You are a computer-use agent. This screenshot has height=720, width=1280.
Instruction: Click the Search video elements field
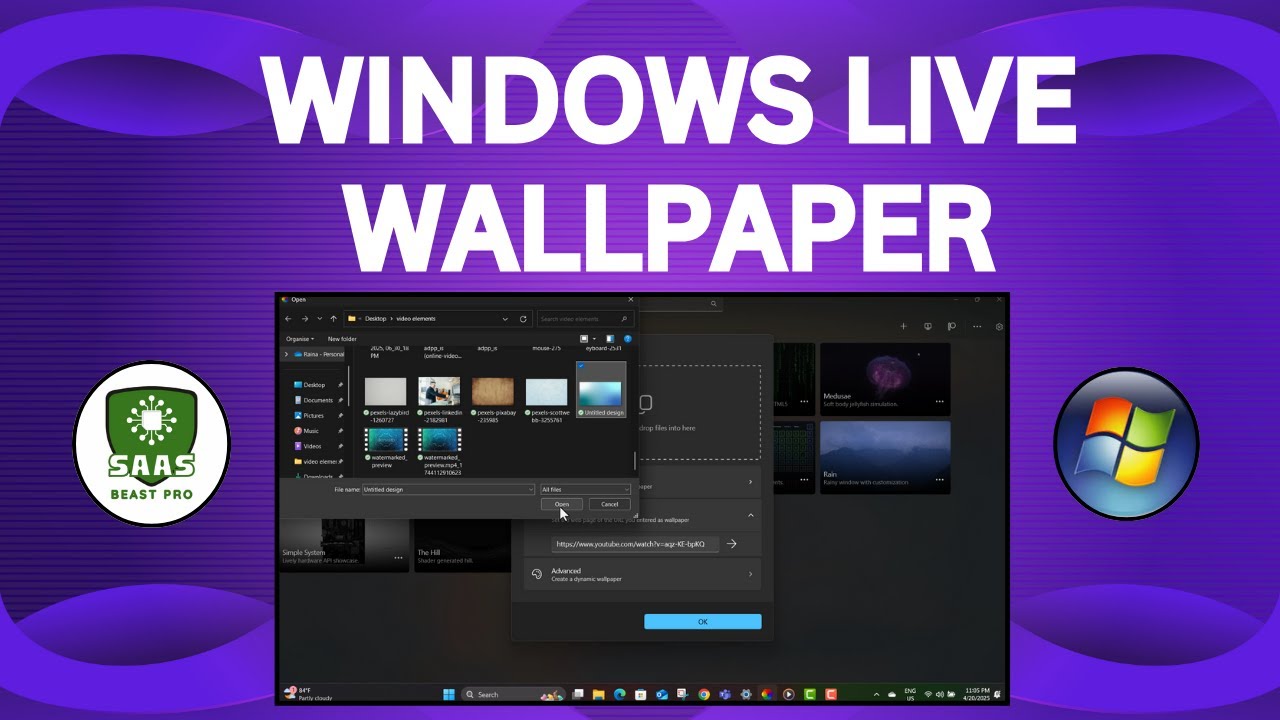pos(586,319)
